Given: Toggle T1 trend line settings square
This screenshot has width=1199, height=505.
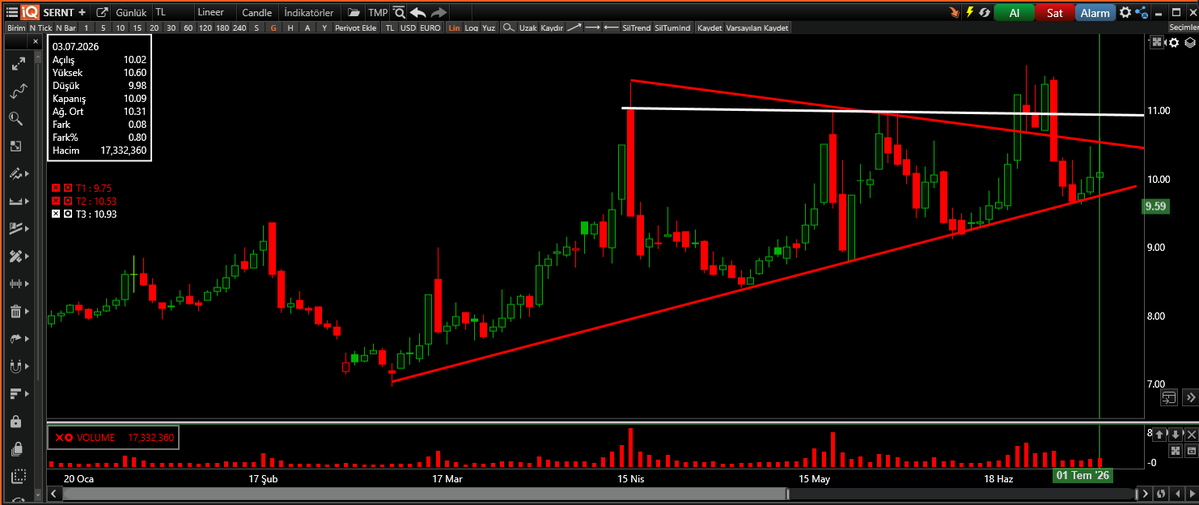Looking at the screenshot, I should click(x=68, y=187).
